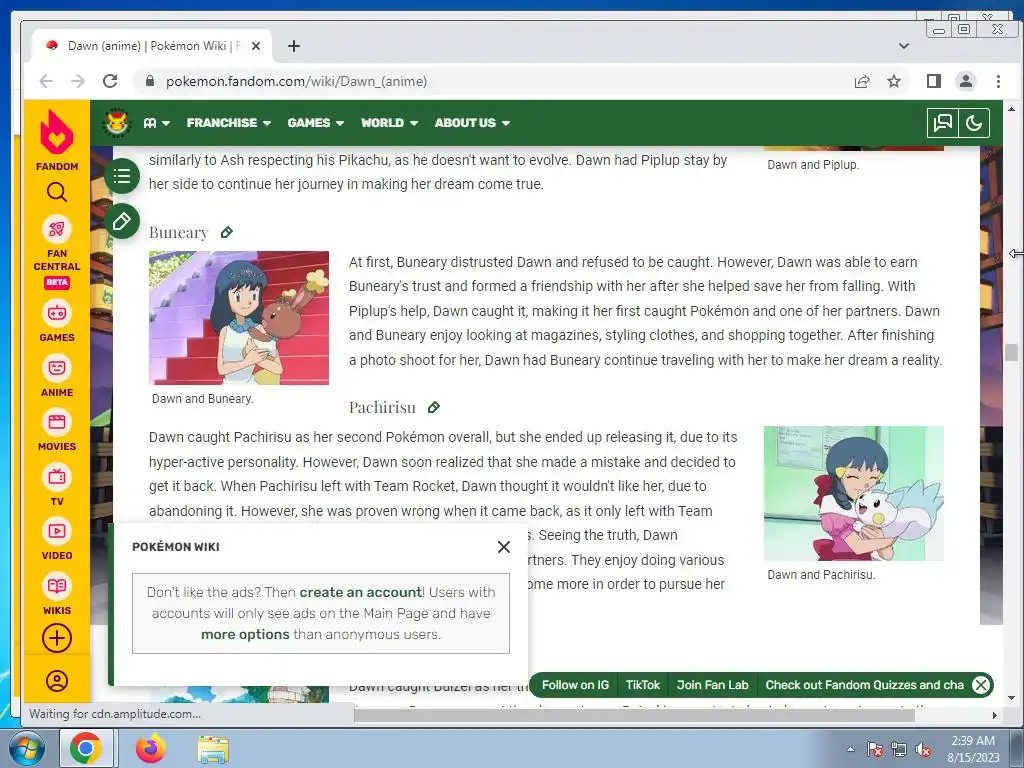Screen dimensions: 1024x768
Task: Click Join Fan Lab link
Action: pos(712,685)
